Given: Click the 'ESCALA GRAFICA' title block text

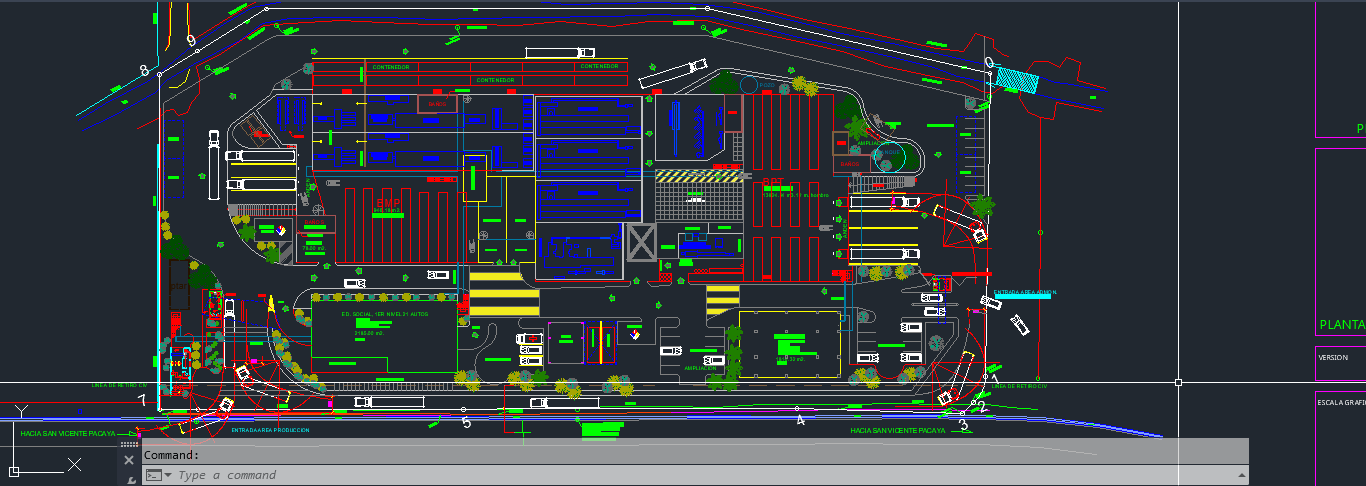Looking at the screenshot, I should pos(1341,402).
